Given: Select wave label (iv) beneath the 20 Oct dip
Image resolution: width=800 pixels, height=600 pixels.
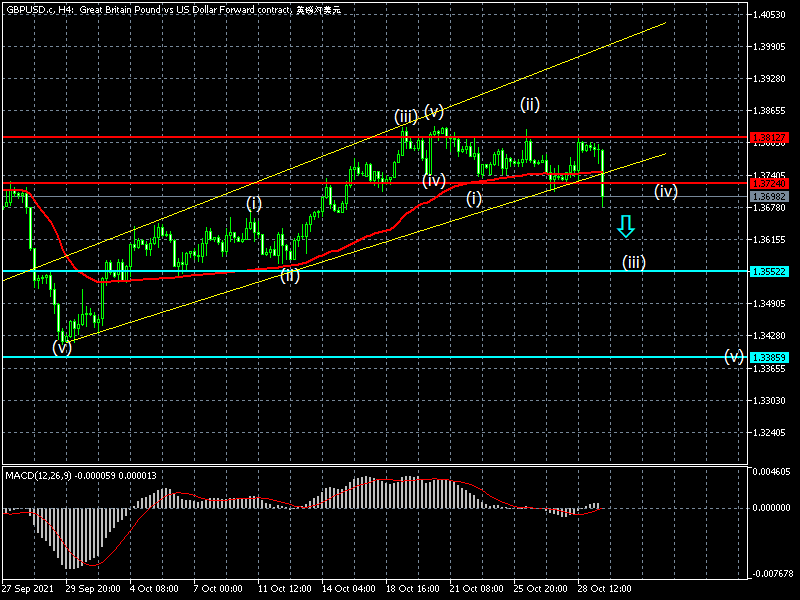Looking at the screenshot, I should point(434,180).
